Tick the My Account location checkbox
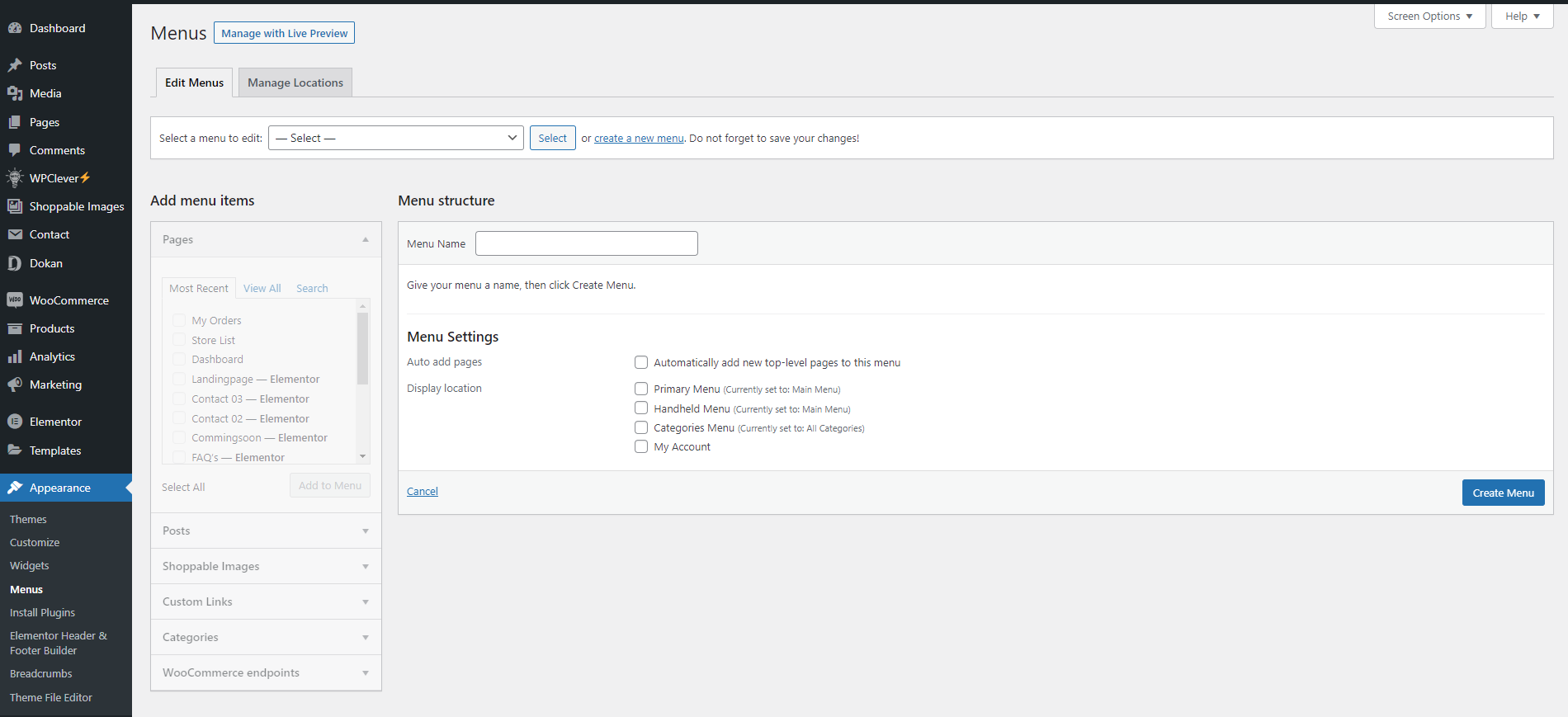 coord(641,446)
